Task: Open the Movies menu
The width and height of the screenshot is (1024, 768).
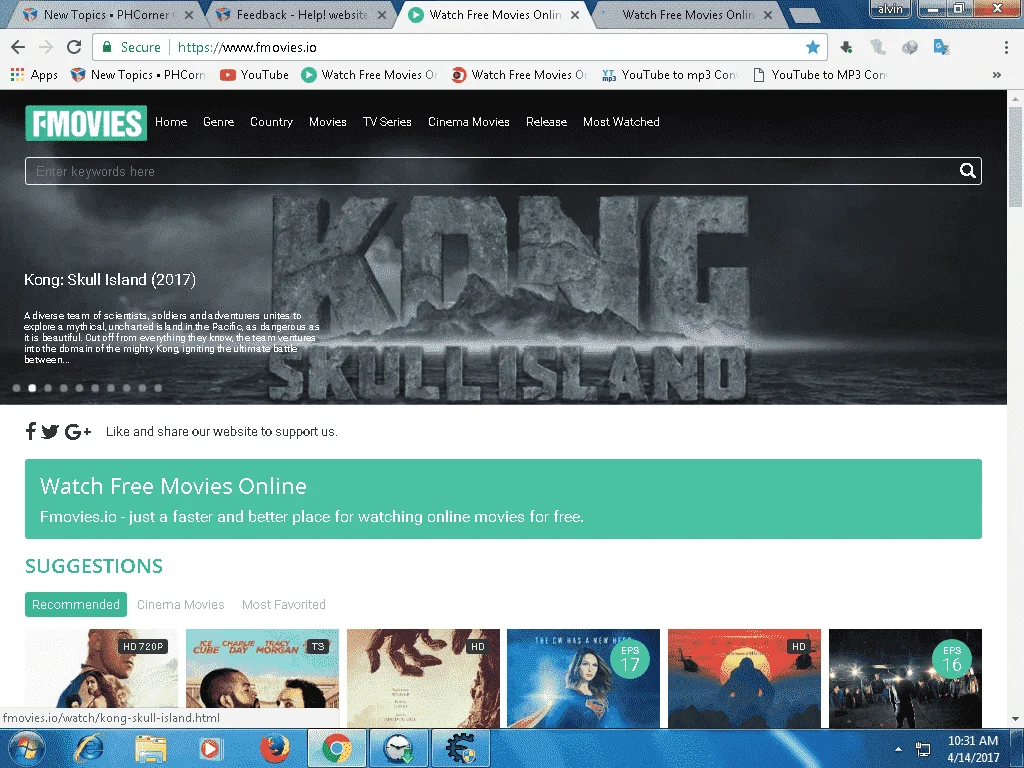Action: [327, 122]
